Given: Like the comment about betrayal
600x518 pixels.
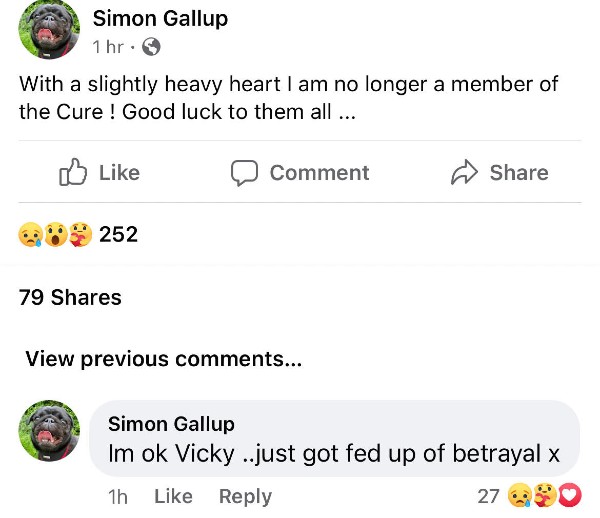Looking at the screenshot, I should [173, 496].
